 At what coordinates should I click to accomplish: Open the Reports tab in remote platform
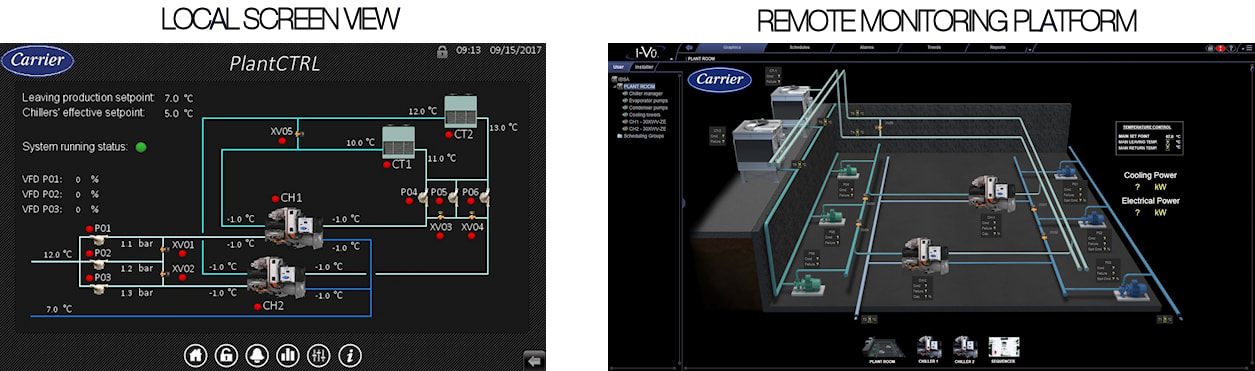pyautogui.click(x=998, y=47)
